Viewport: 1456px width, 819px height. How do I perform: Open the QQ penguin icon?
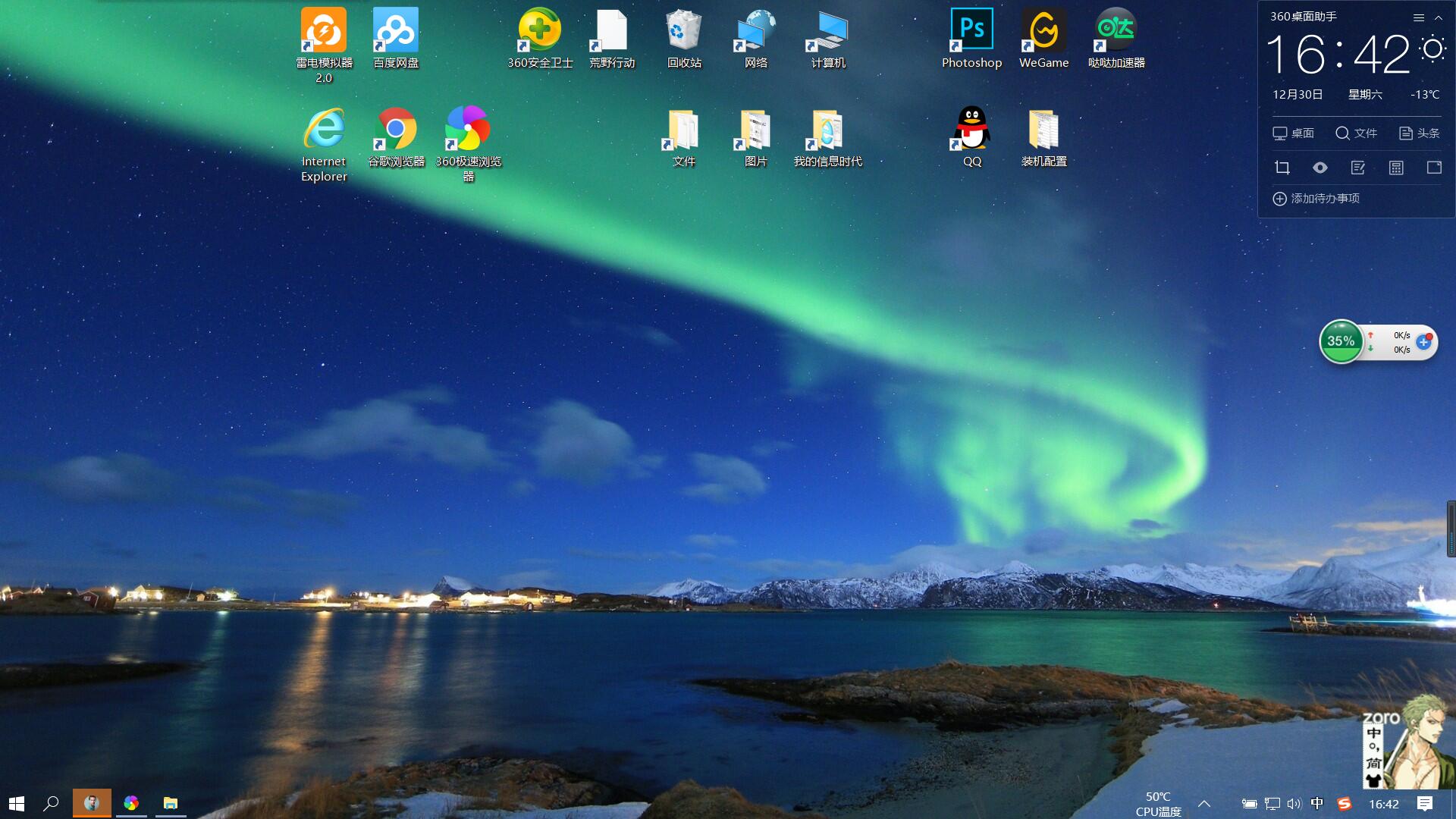[971, 129]
